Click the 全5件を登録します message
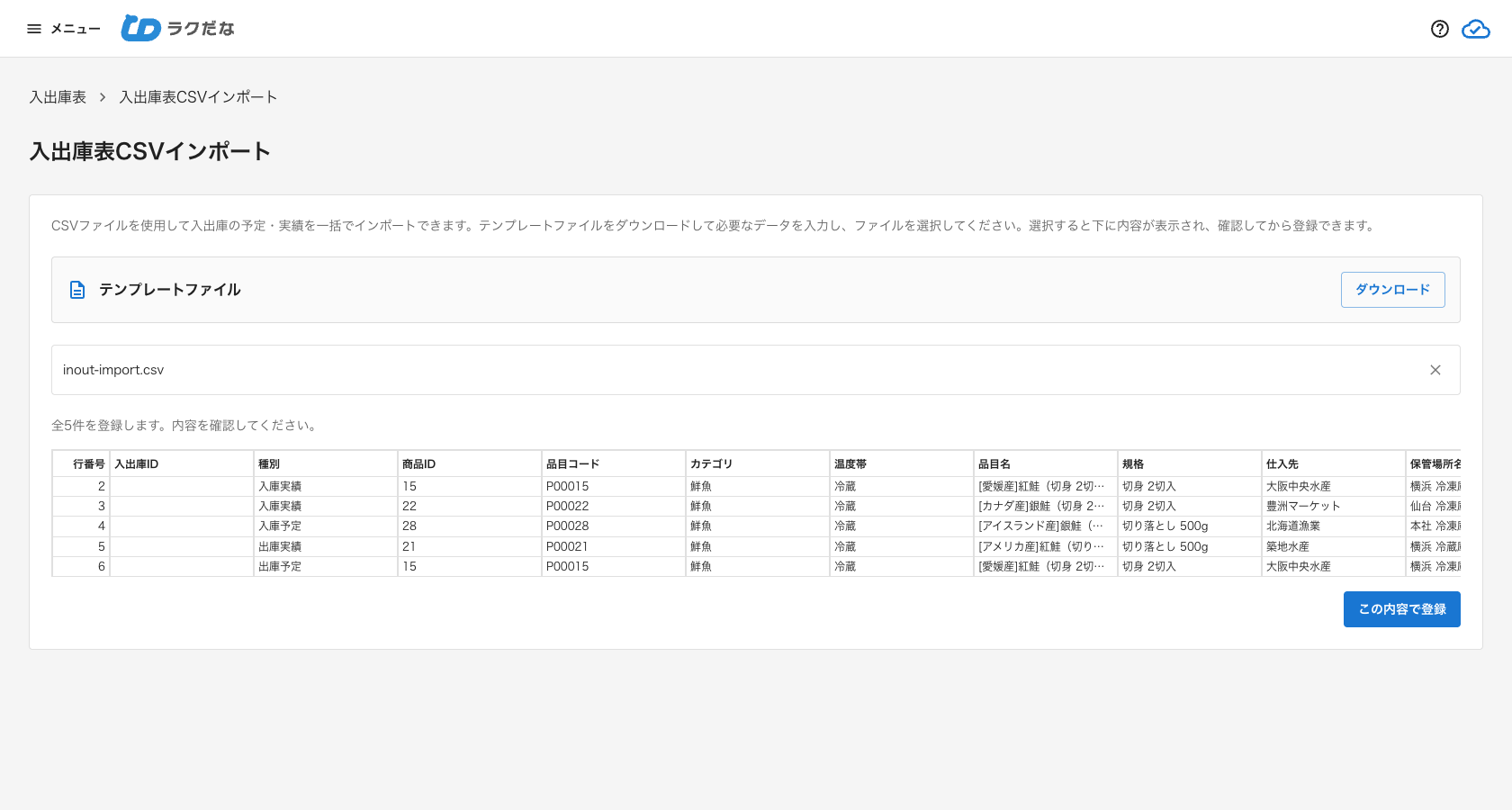The image size is (1512, 810). [x=184, y=426]
